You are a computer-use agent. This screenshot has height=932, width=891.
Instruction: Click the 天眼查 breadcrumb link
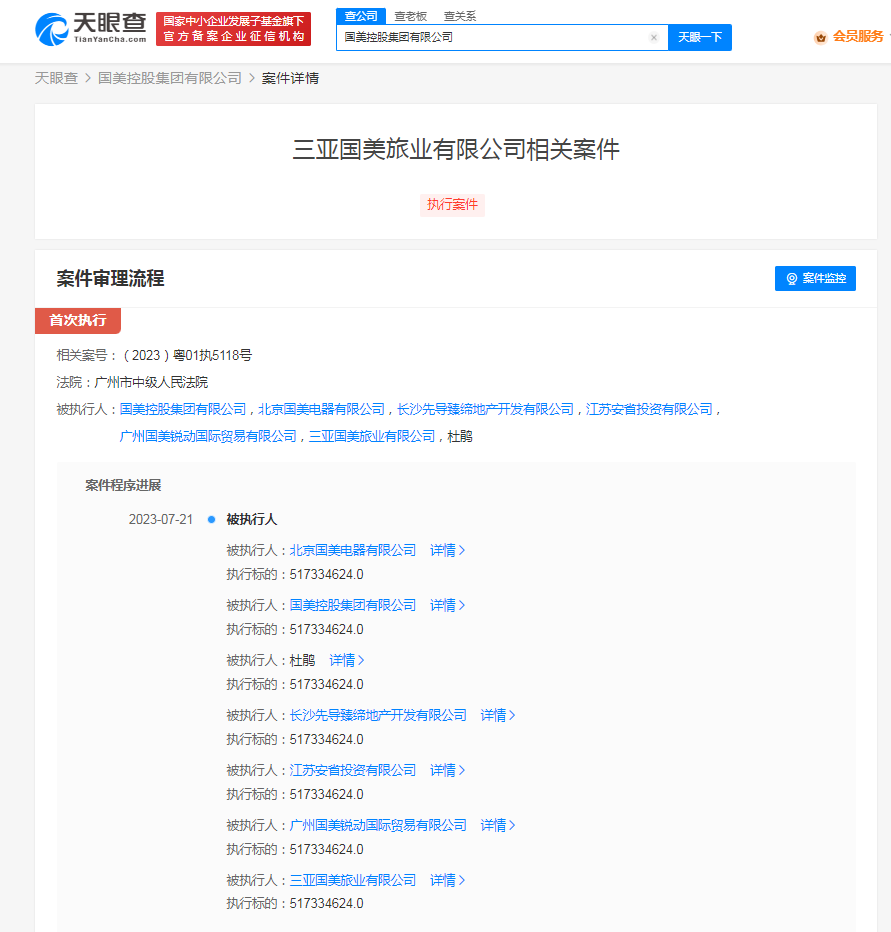(x=56, y=78)
